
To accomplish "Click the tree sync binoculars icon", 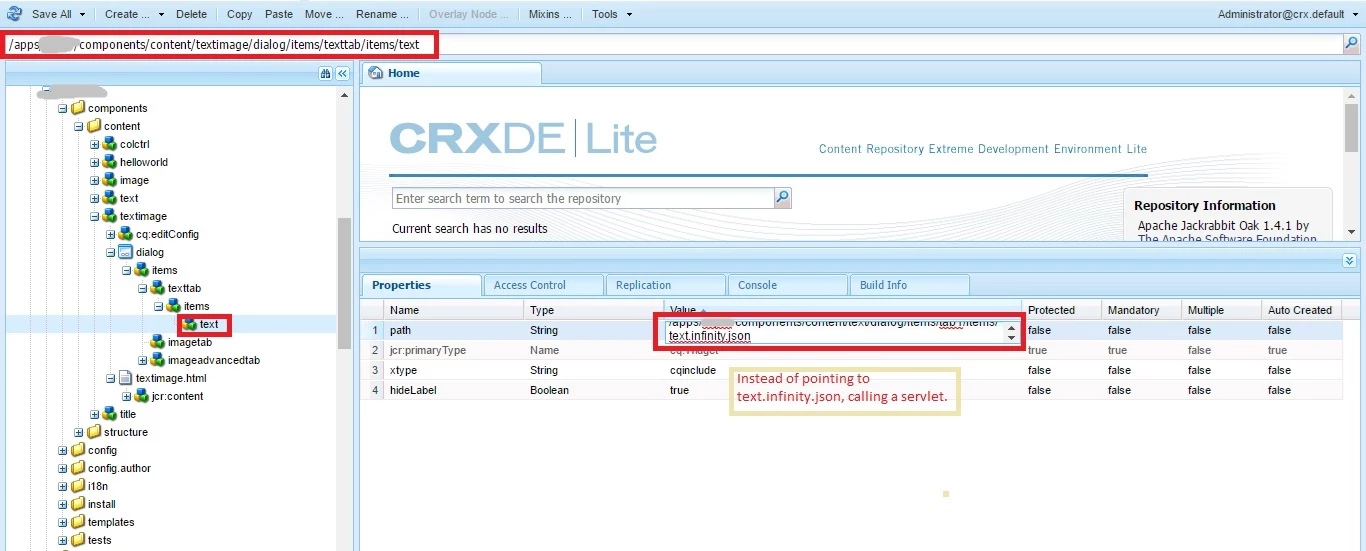I will (326, 74).
